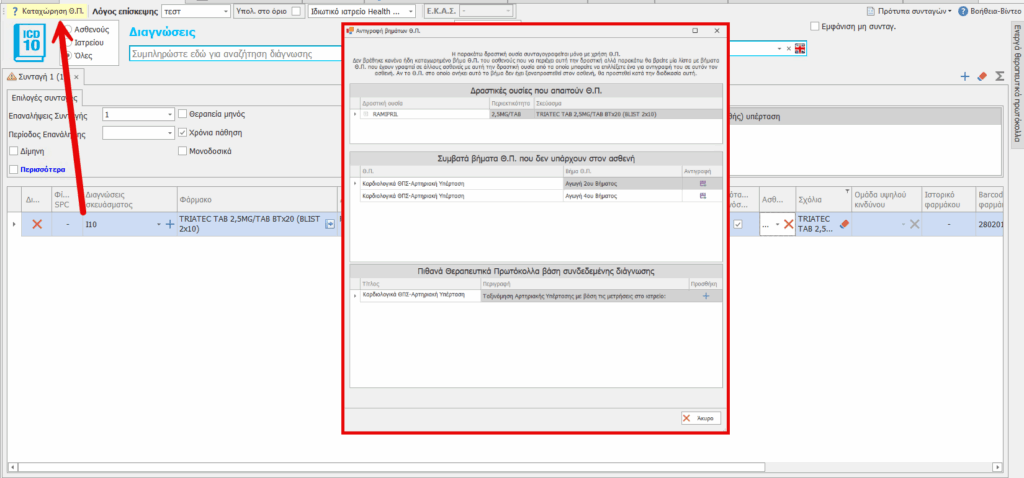This screenshot has width=1024, height=478.
Task: Switch to the 'Συνταγή 1' tab
Action: pos(38,77)
